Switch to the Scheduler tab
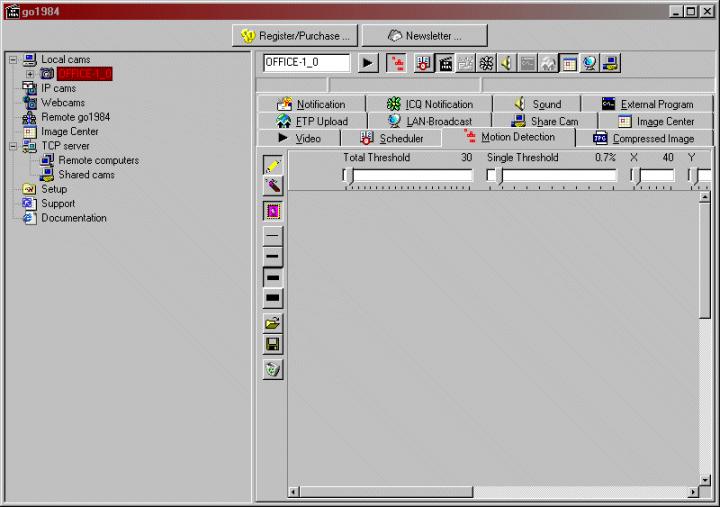720x507 pixels. [391, 138]
